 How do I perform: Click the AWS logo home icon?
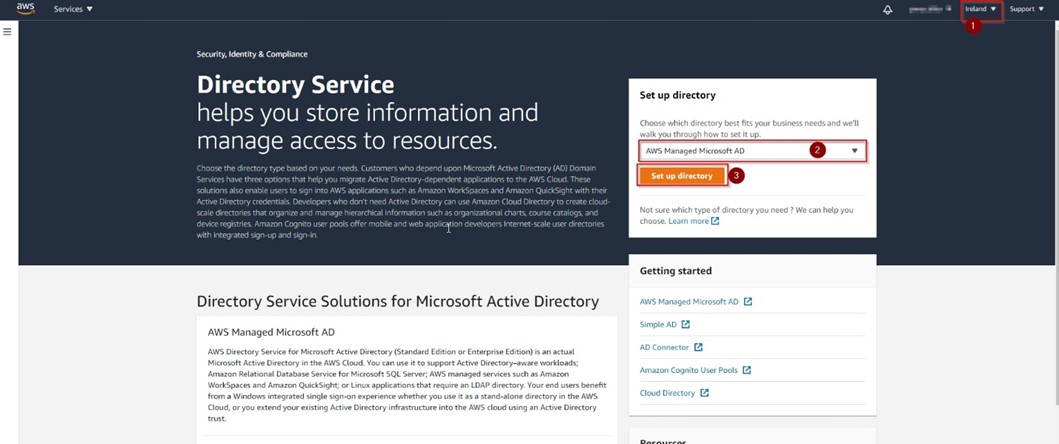(x=25, y=9)
